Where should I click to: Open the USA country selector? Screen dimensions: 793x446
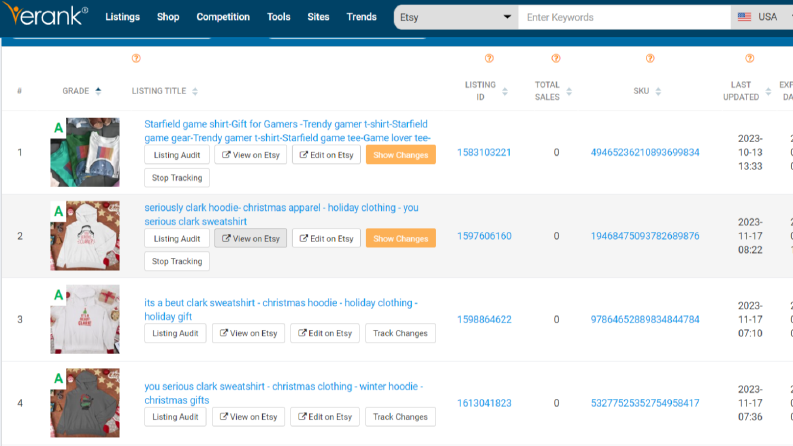coord(762,17)
